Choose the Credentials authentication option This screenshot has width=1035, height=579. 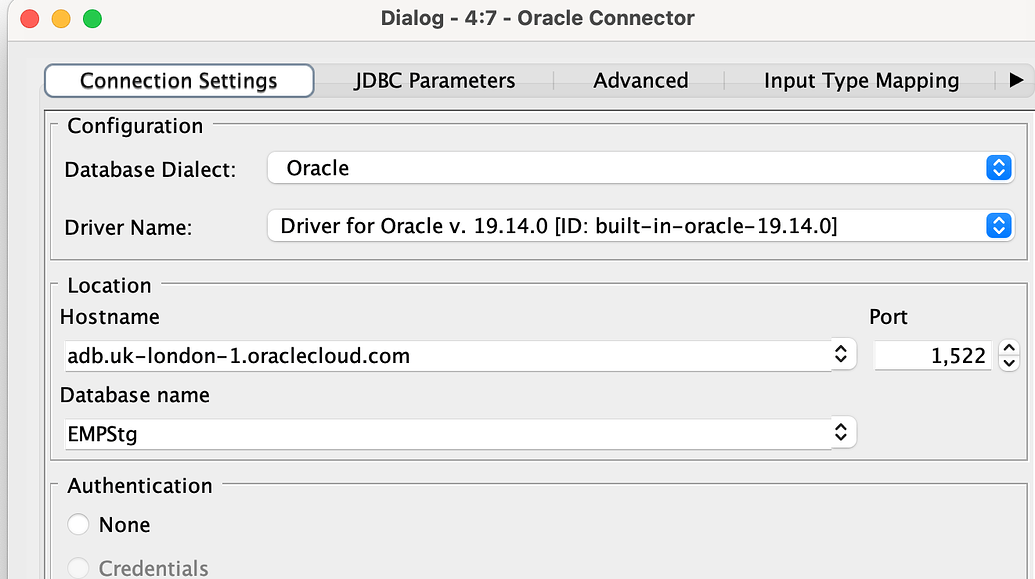tap(78, 566)
